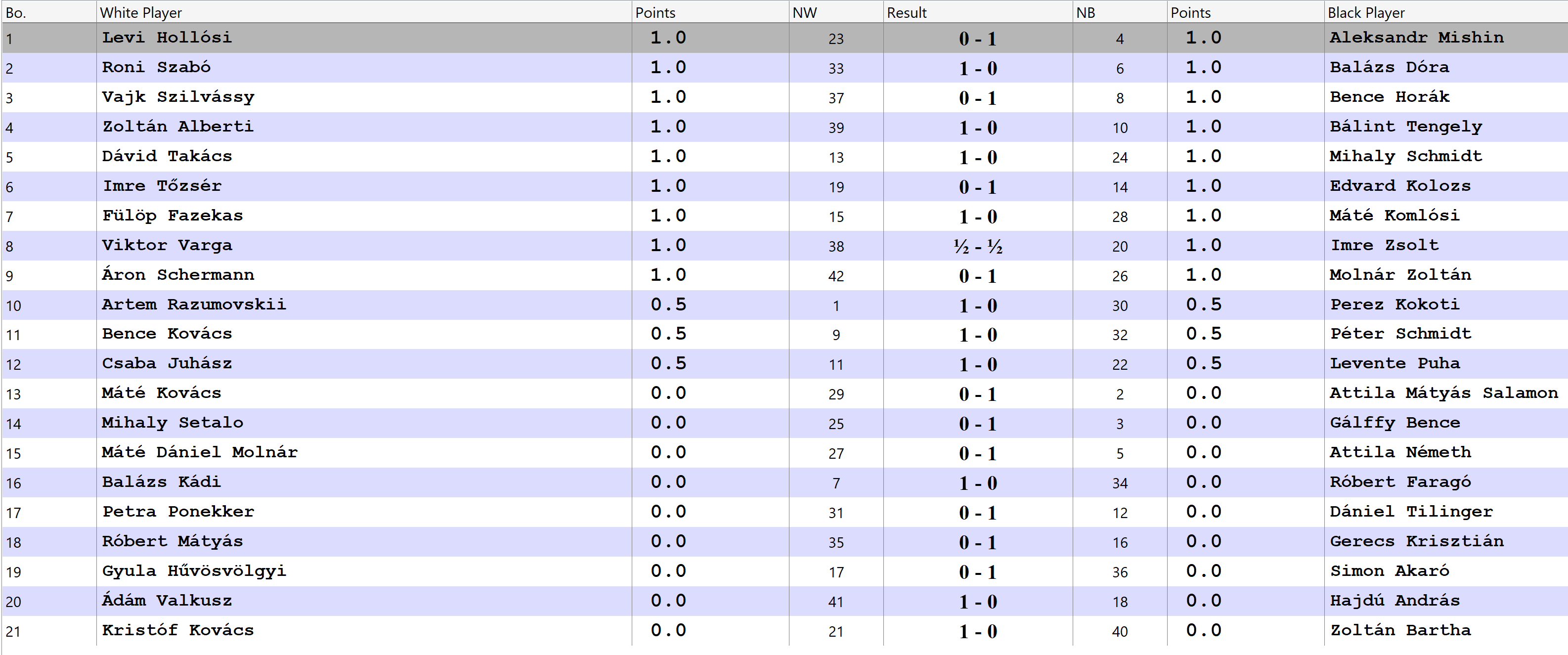Click NW value 23 on board 1
1568x655 pixels.
click(836, 39)
